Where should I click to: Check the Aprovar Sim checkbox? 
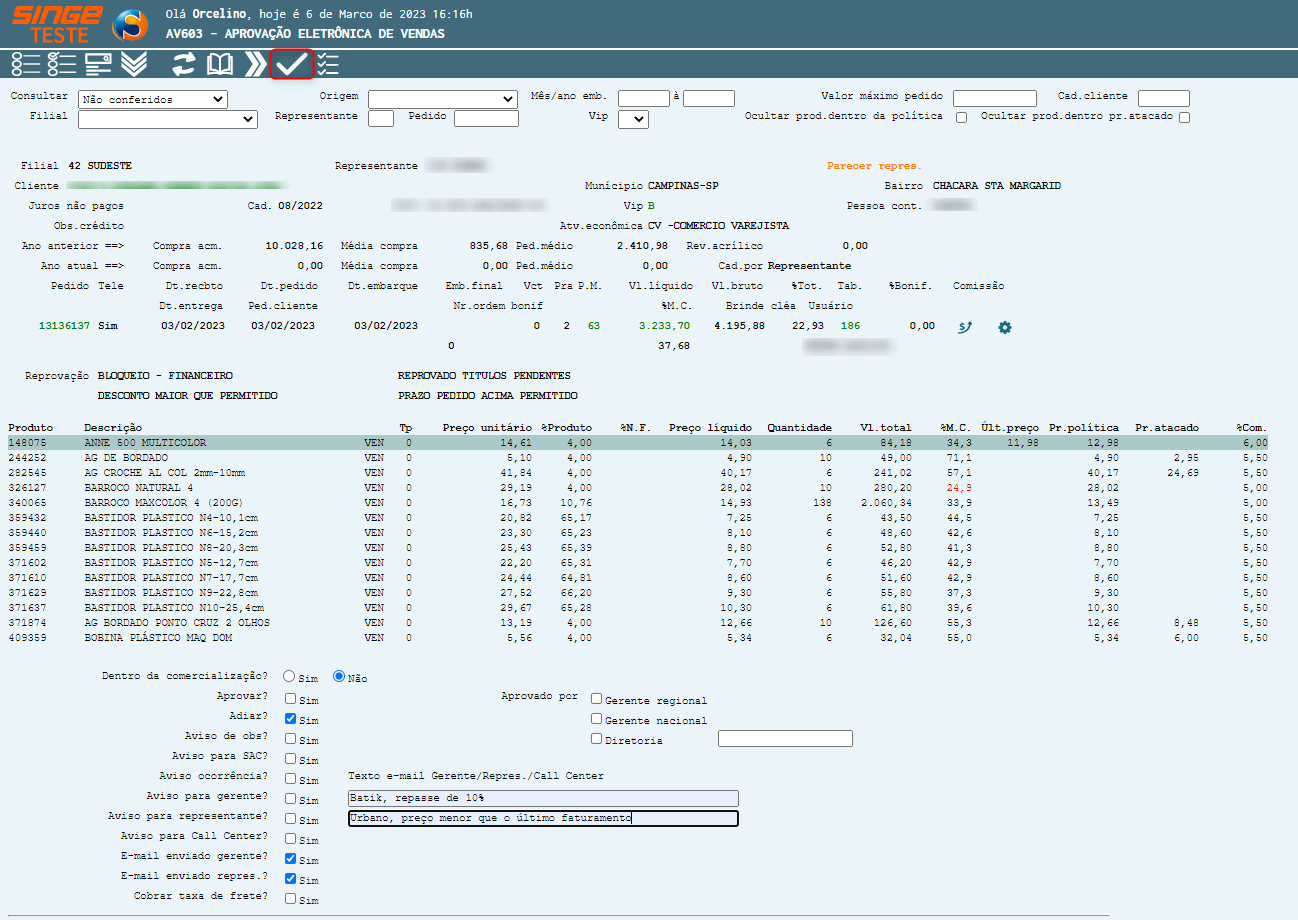pyautogui.click(x=290, y=699)
